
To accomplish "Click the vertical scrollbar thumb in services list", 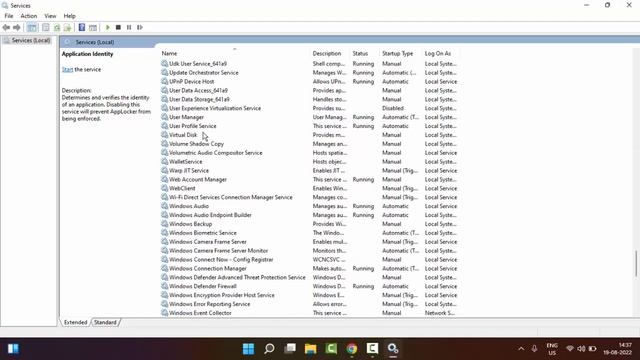I will click(636, 263).
